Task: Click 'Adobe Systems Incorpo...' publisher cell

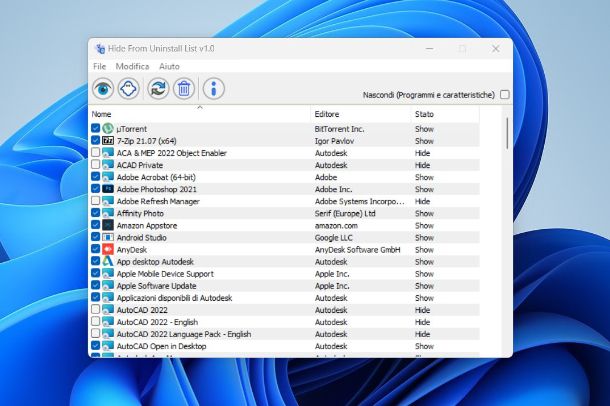Action: pyautogui.click(x=360, y=201)
